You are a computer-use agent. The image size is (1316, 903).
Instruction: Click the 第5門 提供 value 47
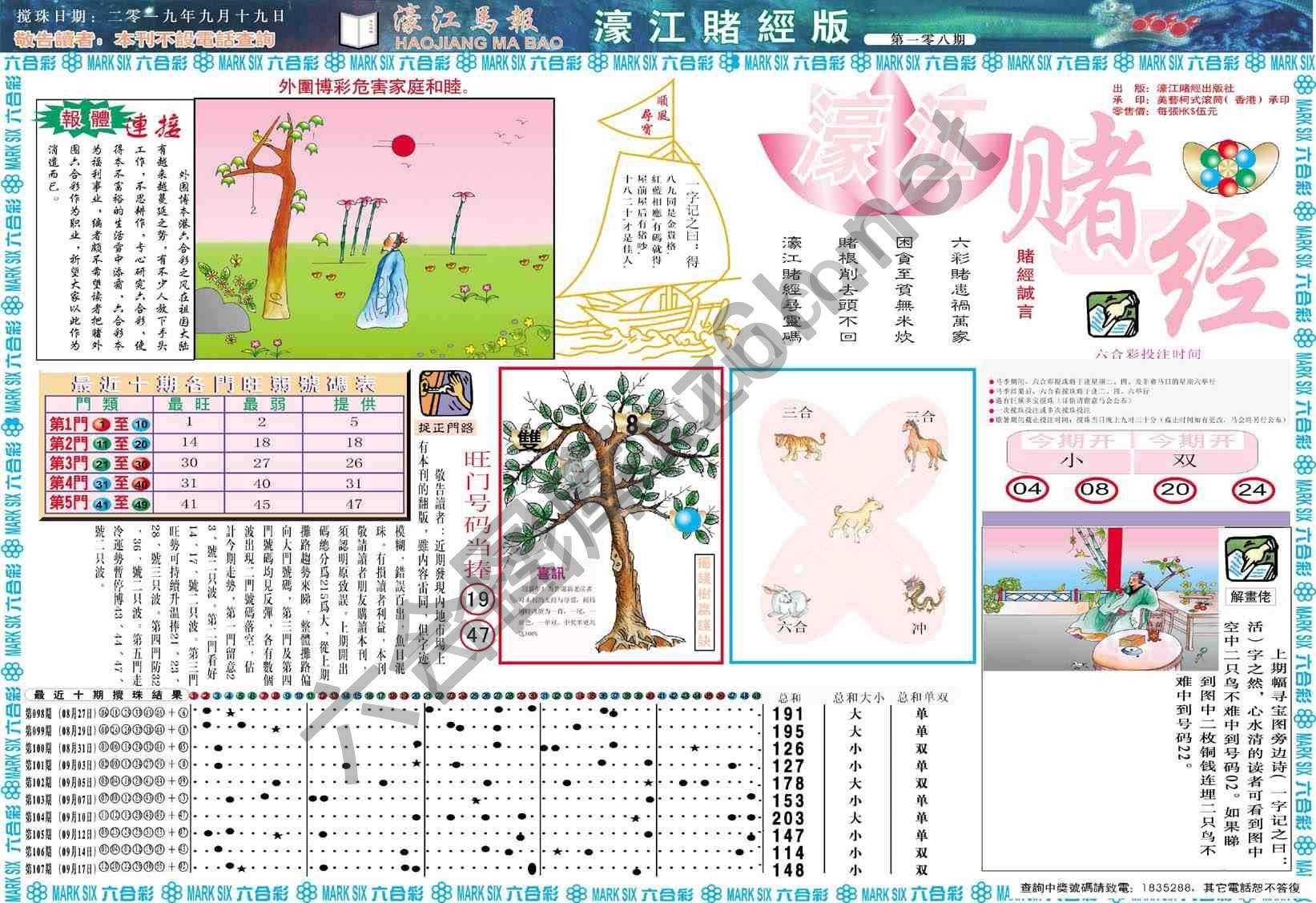coord(354,505)
